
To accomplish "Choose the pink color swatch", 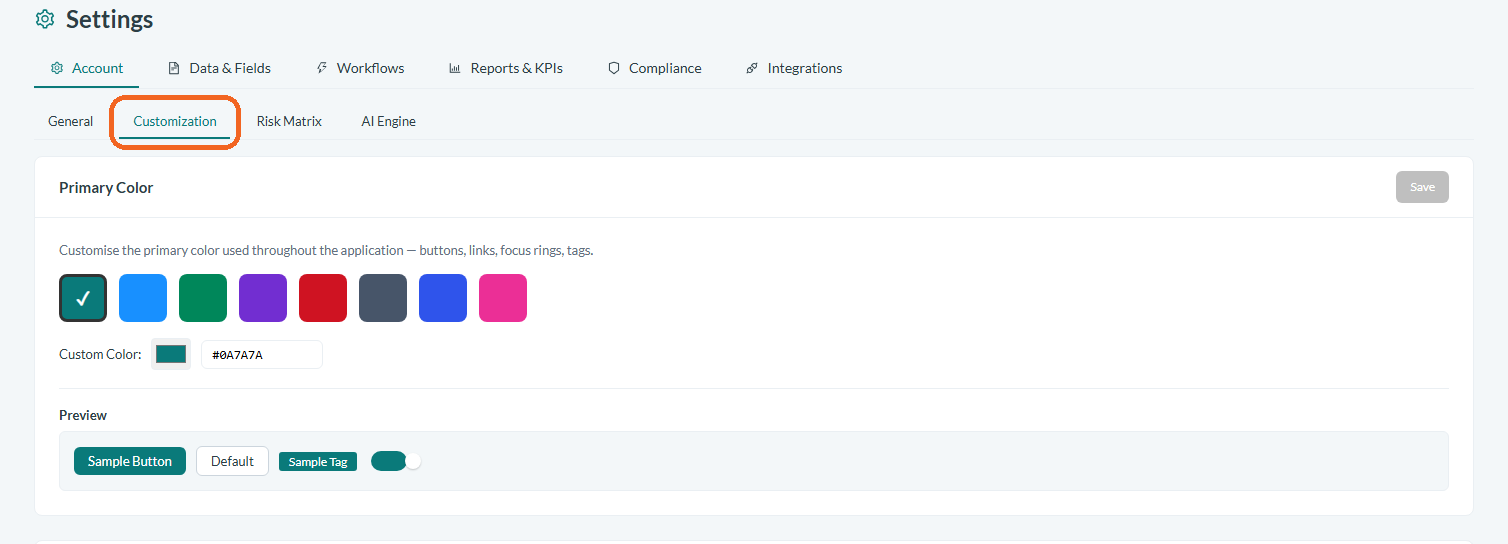I will 503,298.
